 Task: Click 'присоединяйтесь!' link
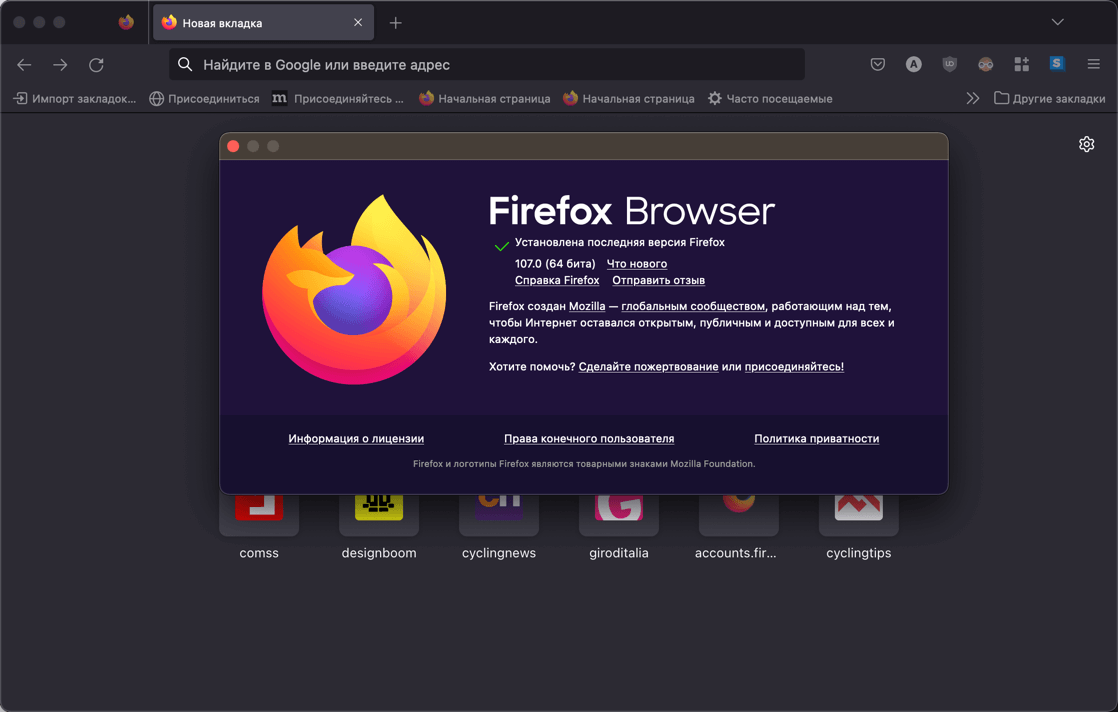pos(794,366)
